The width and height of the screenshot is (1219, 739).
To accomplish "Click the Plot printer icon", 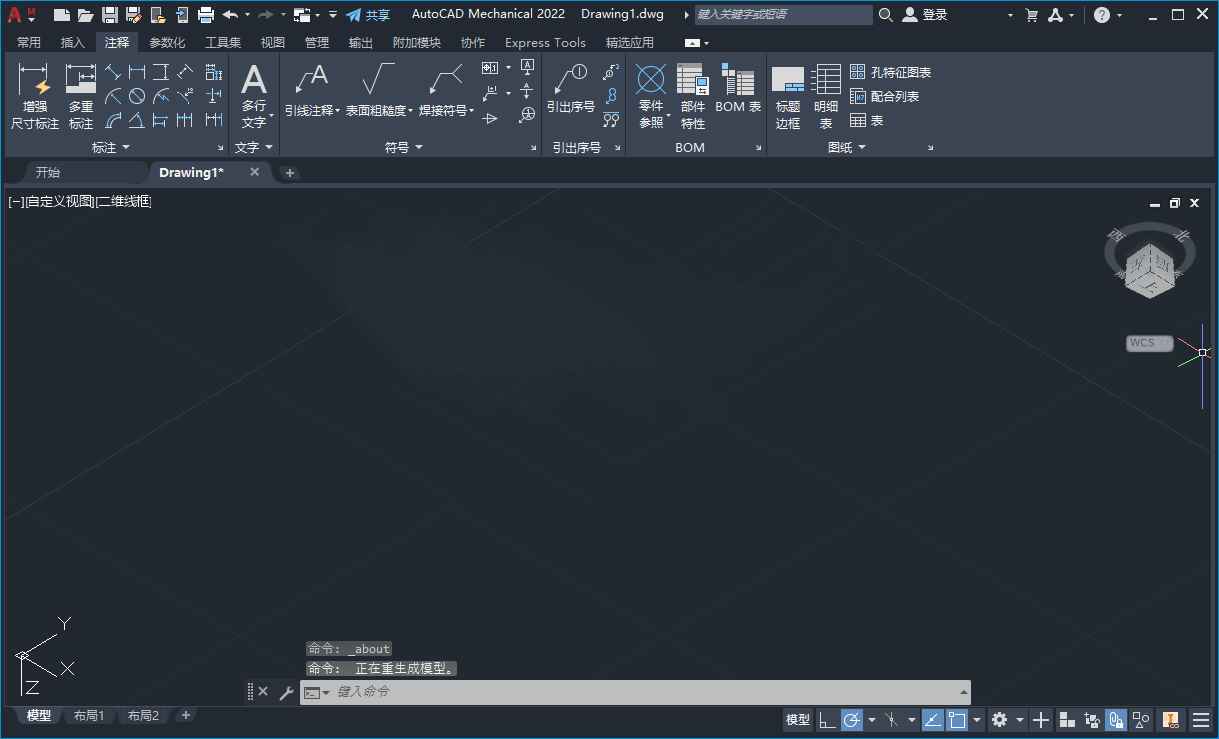I will 206,15.
